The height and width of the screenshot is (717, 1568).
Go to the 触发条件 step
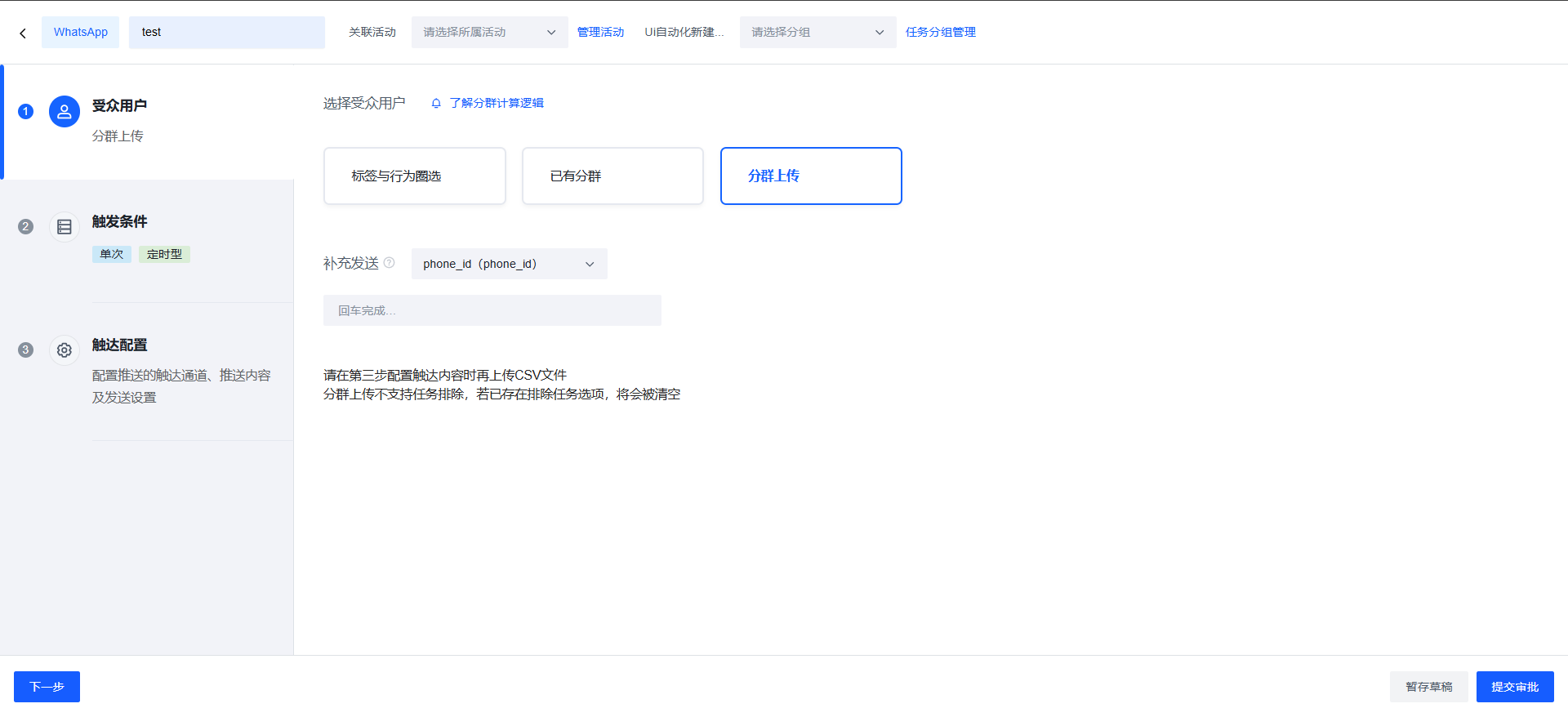click(x=119, y=222)
